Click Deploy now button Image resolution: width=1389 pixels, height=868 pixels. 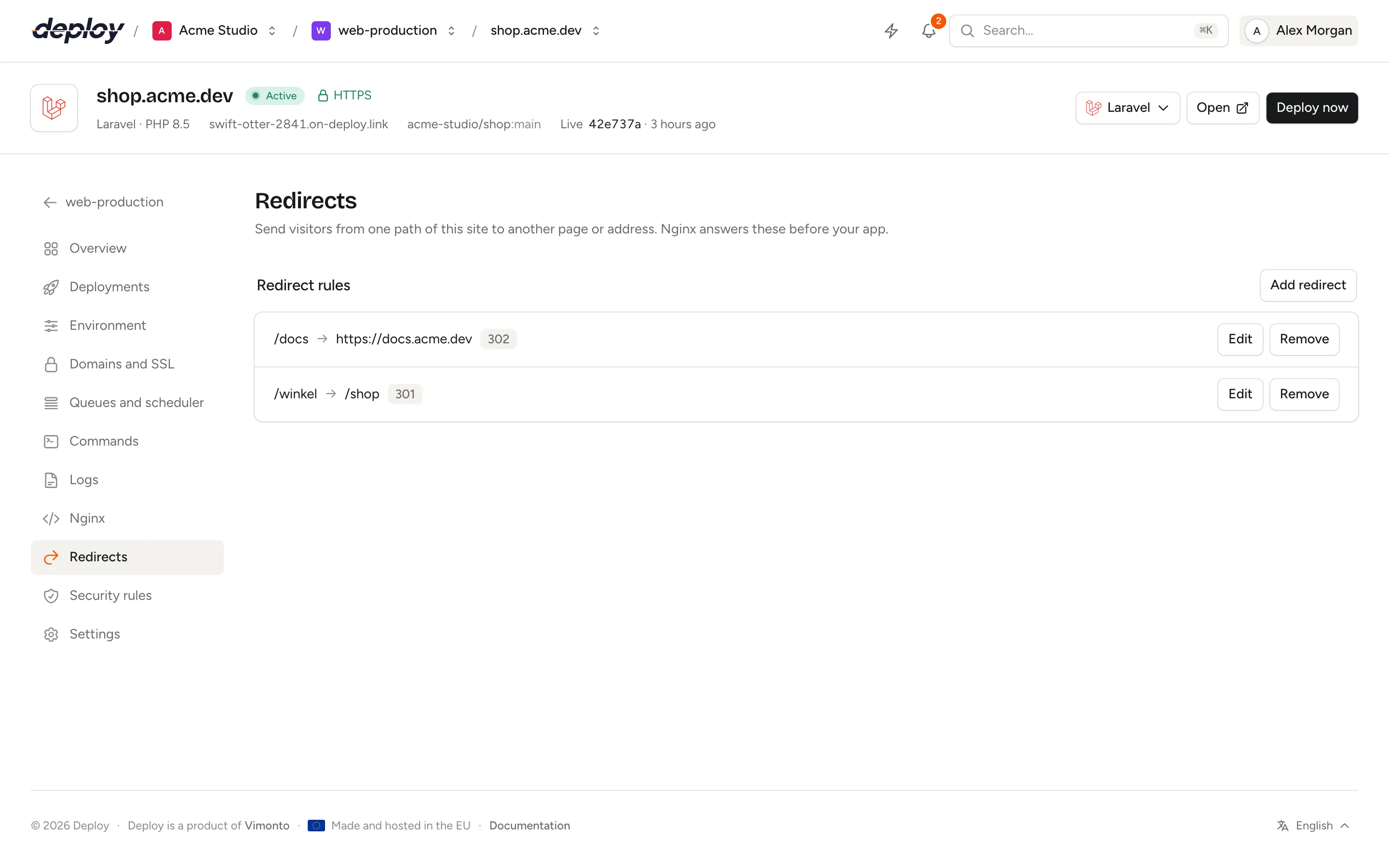[1312, 108]
